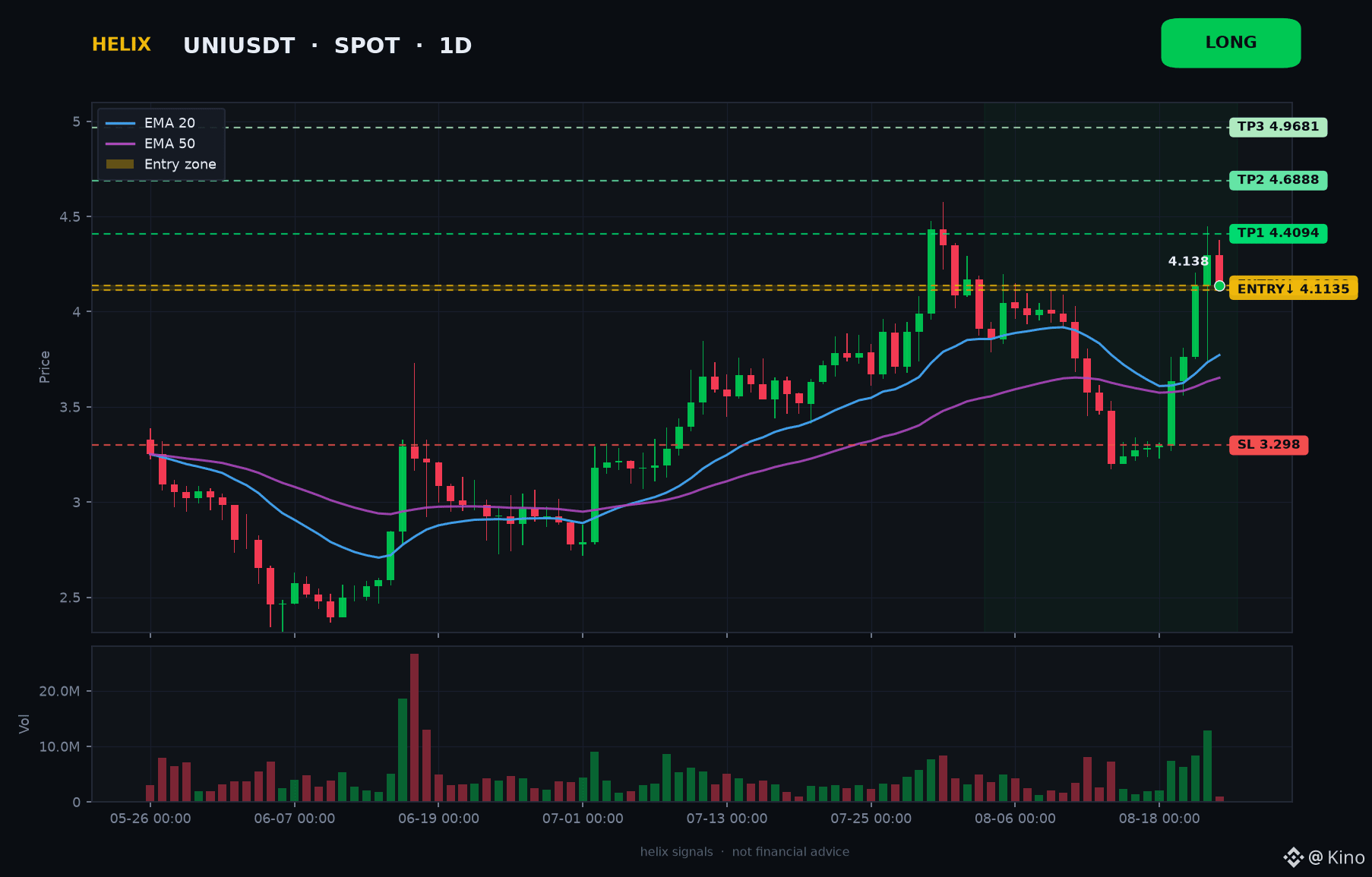Click the 07-25 00:00 date label
This screenshot has width=1372, height=877.
(x=871, y=819)
